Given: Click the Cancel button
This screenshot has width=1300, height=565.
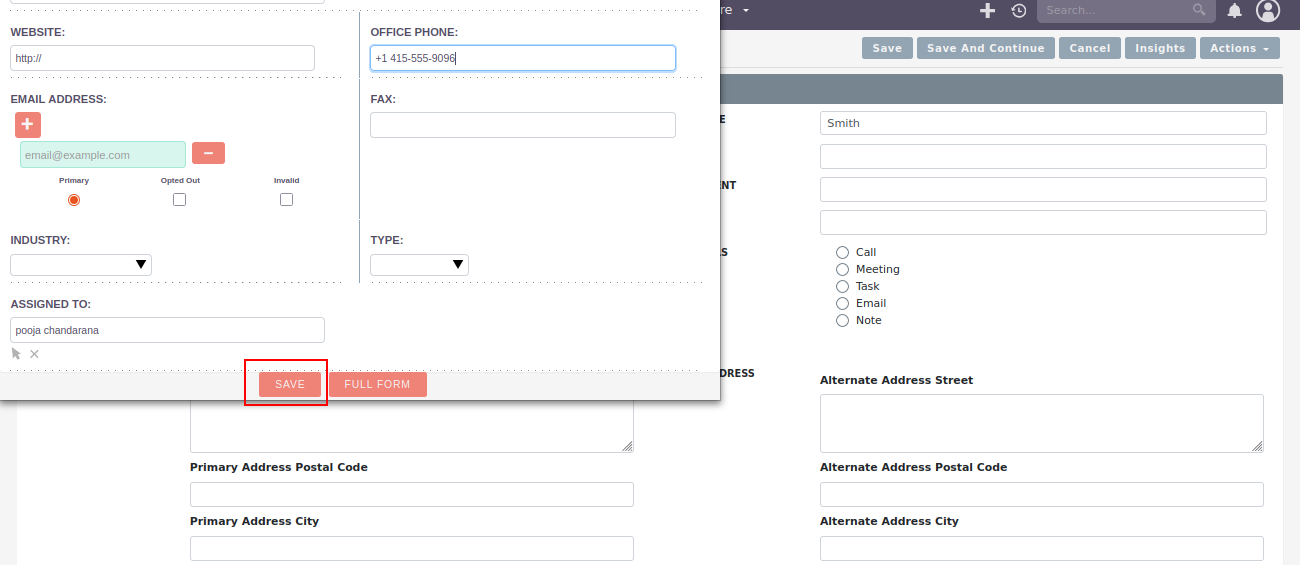Looking at the screenshot, I should tap(1090, 48).
